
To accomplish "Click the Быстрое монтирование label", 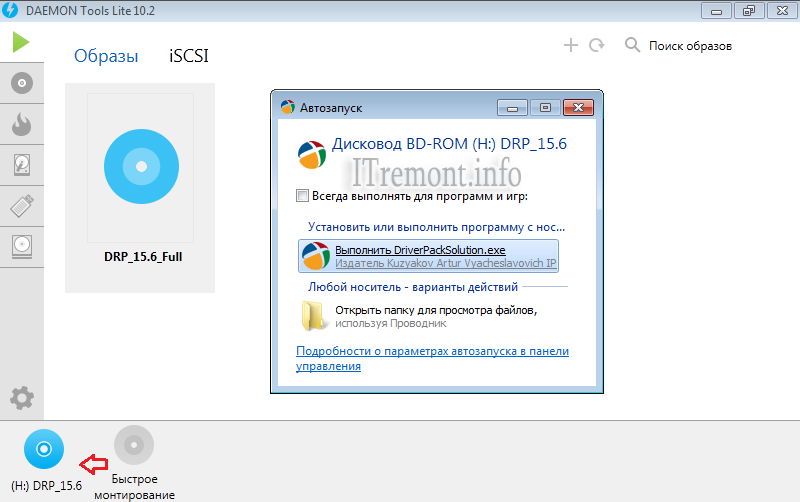I will click(134, 487).
